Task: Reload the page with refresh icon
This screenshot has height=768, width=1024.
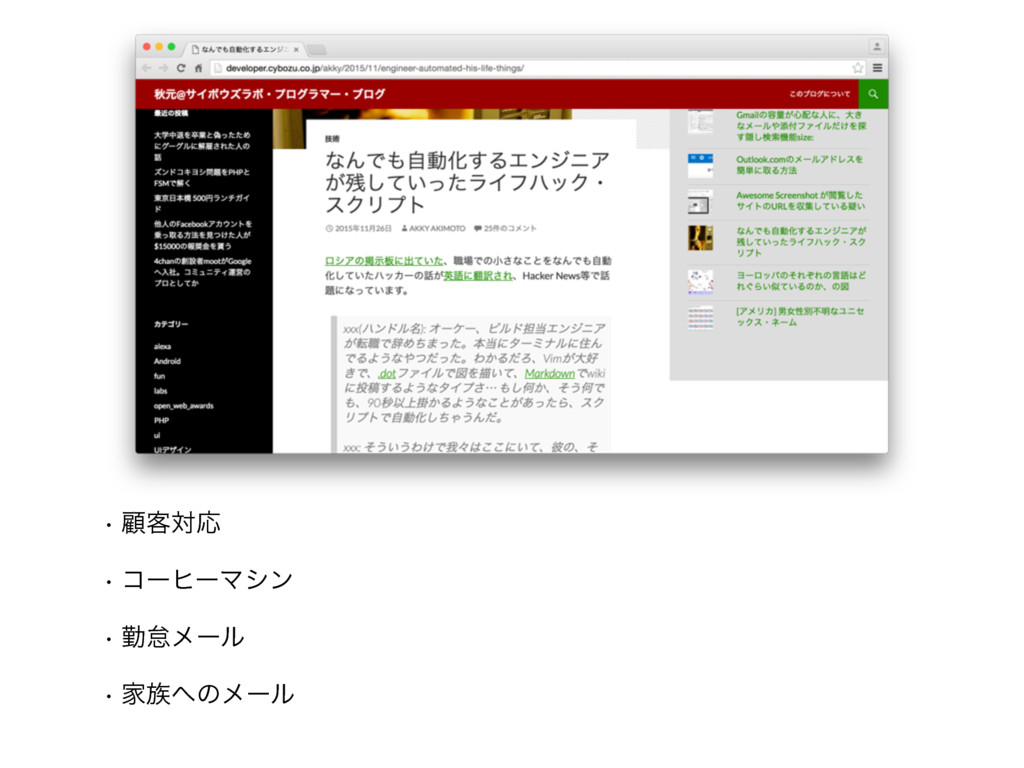Action: [x=181, y=68]
